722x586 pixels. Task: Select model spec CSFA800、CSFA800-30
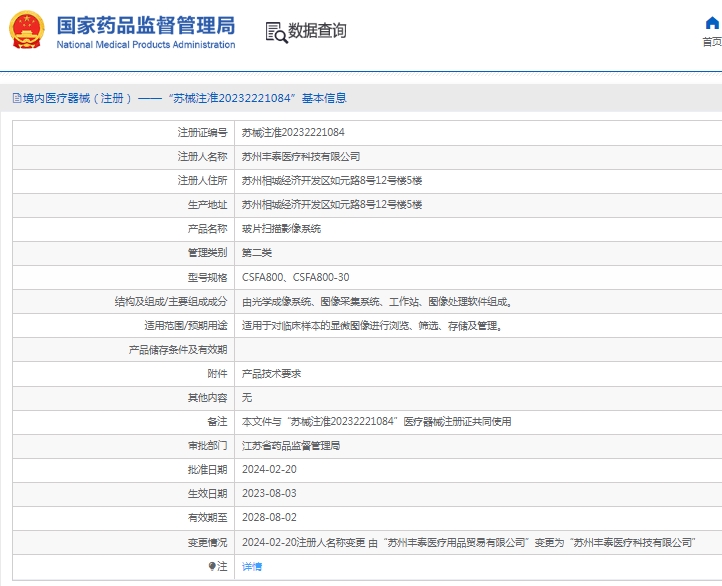(x=295, y=277)
